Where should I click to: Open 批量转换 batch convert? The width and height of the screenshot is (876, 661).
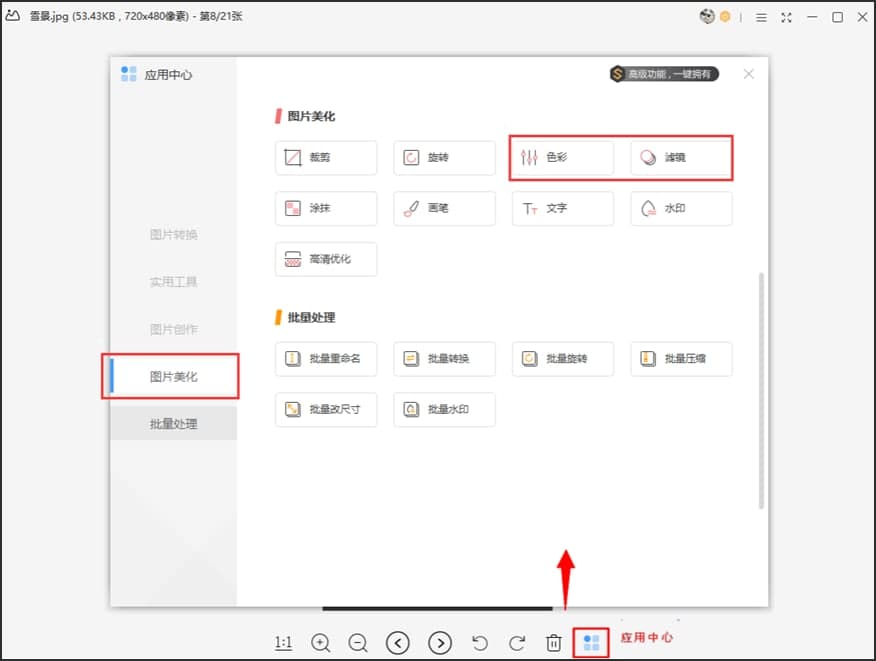(444, 359)
